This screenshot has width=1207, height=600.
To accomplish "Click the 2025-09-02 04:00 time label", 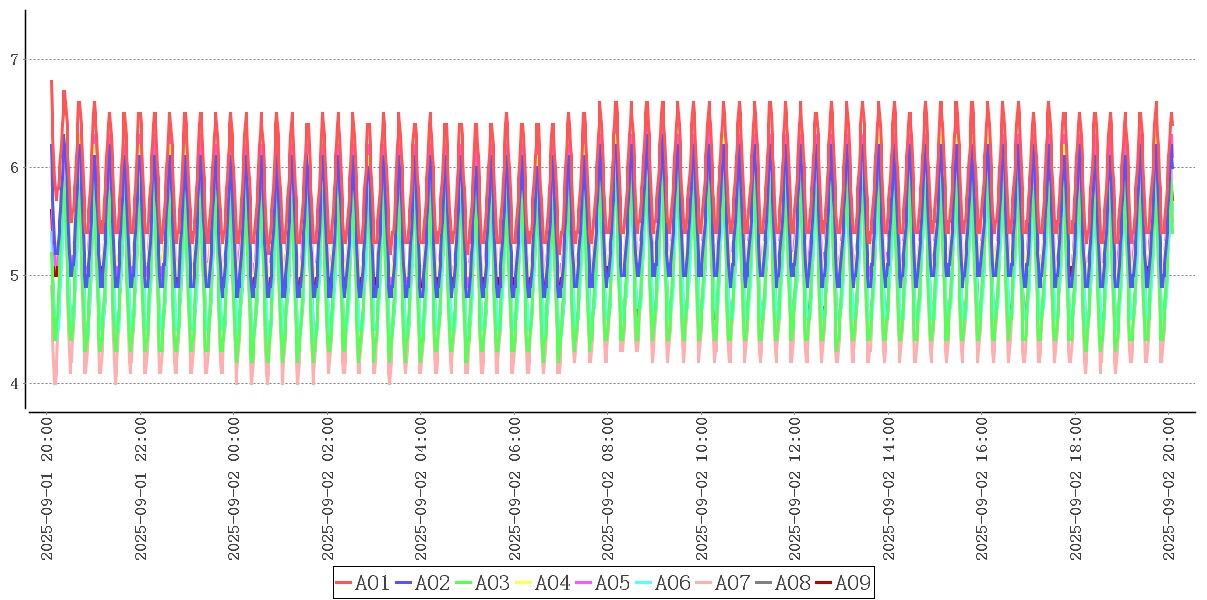I will point(422,489).
